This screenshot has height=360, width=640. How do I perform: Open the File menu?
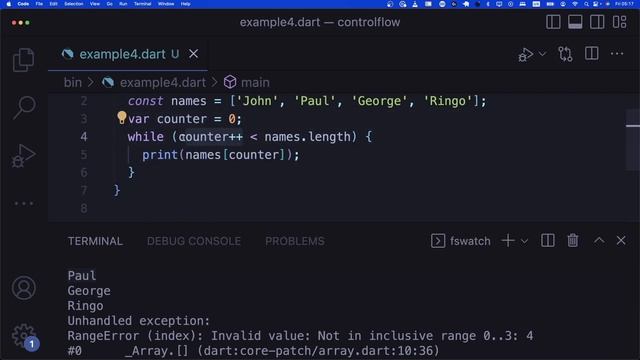tap(39, 4)
